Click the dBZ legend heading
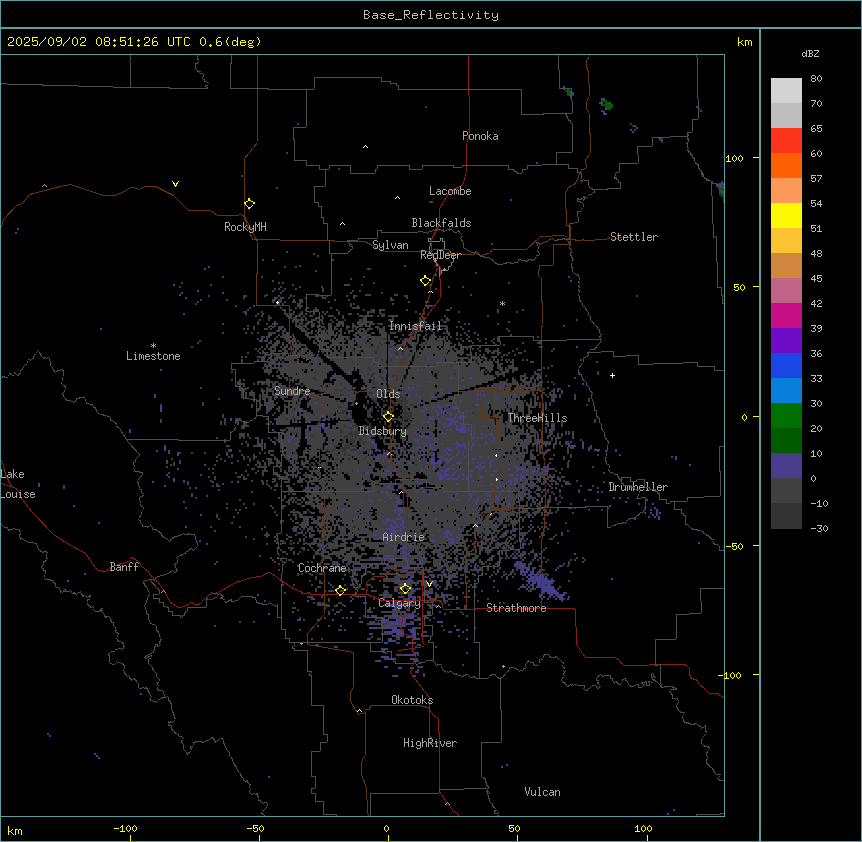Image resolution: width=862 pixels, height=842 pixels. click(810, 53)
